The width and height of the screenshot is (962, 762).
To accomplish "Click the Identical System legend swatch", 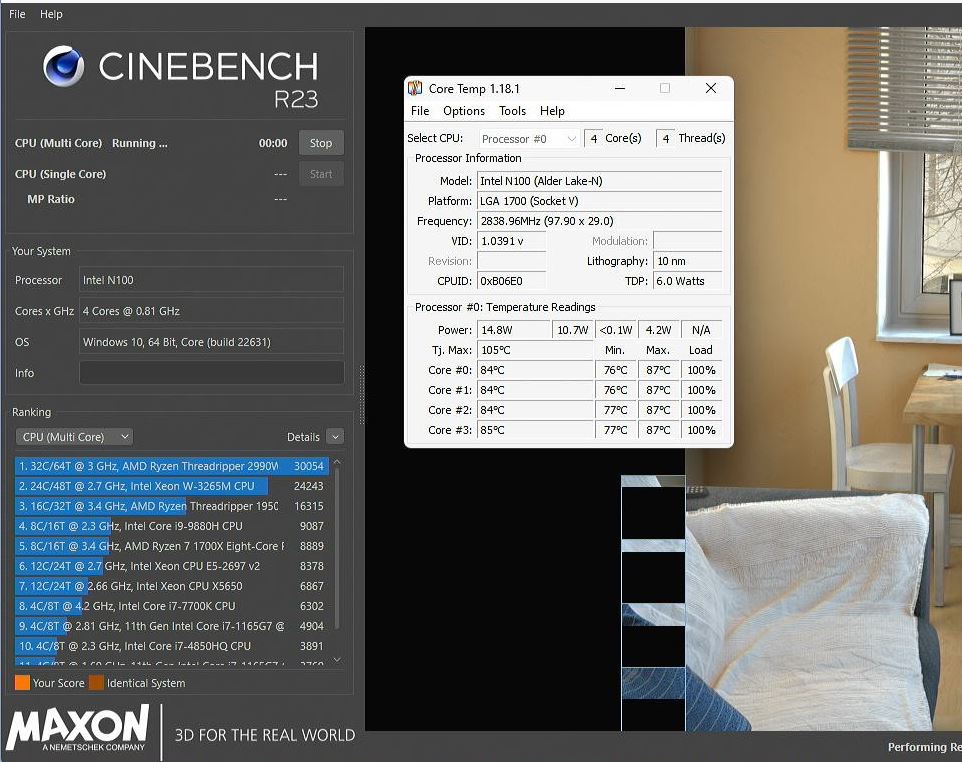I will (x=96, y=683).
